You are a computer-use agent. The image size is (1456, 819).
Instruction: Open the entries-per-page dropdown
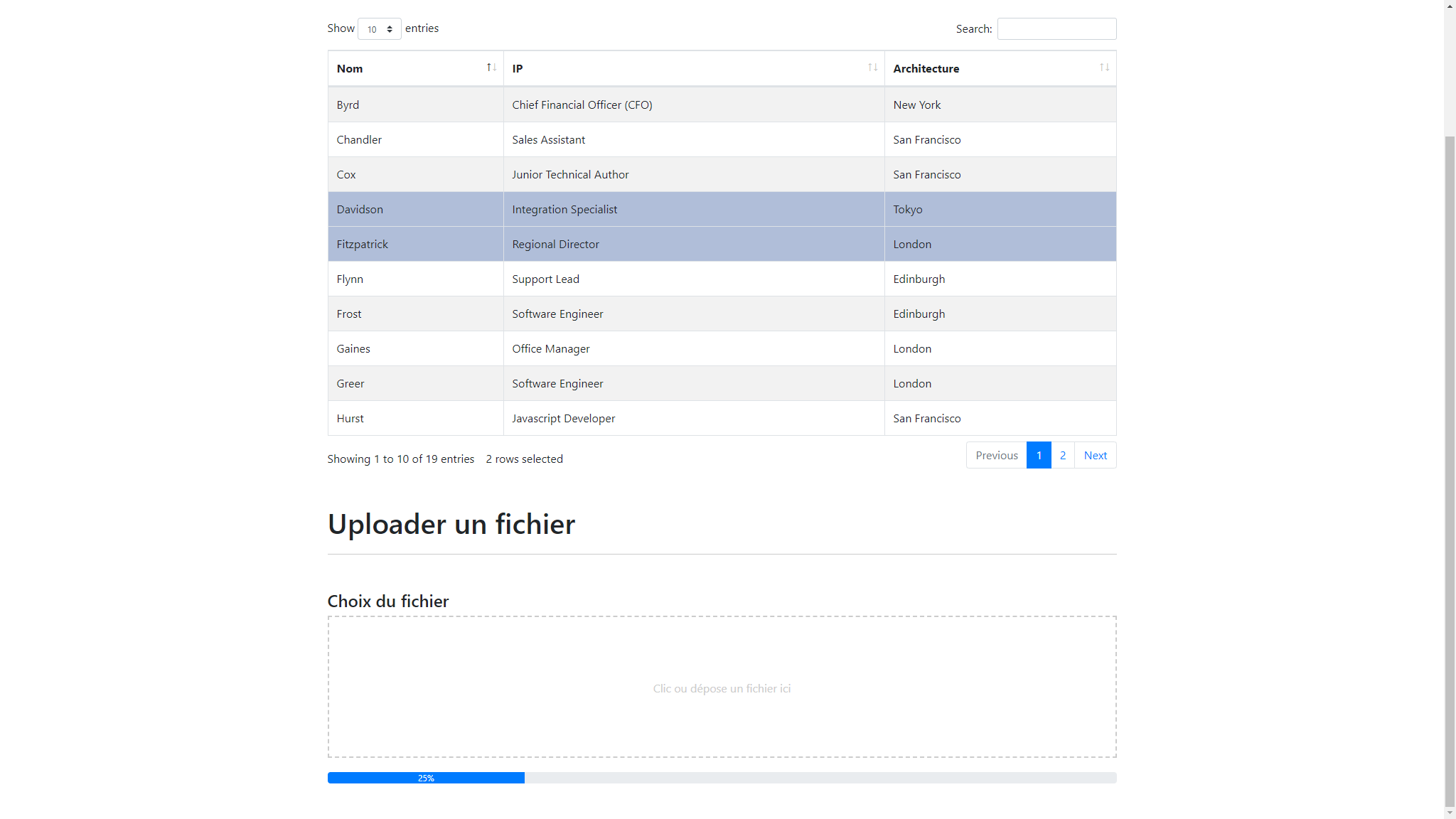point(380,29)
